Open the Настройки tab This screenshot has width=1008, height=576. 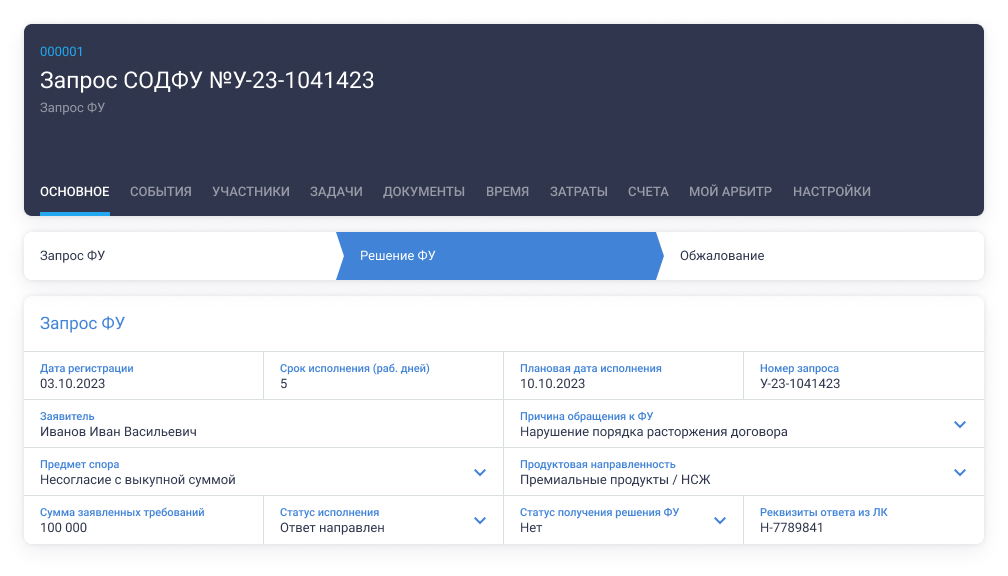[x=831, y=191]
